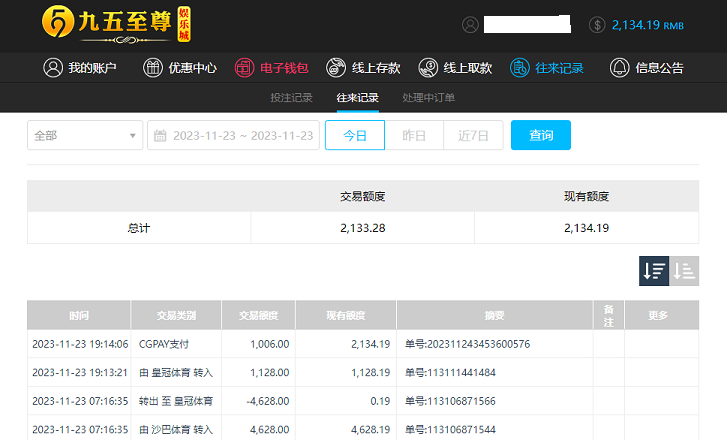Open 线上取款 menu item
727x440 pixels.
click(x=455, y=68)
